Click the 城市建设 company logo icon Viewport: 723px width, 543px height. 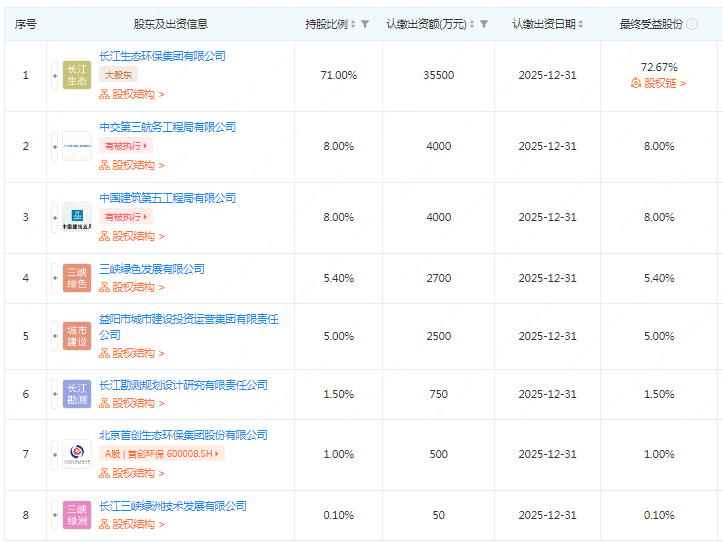[x=77, y=336]
